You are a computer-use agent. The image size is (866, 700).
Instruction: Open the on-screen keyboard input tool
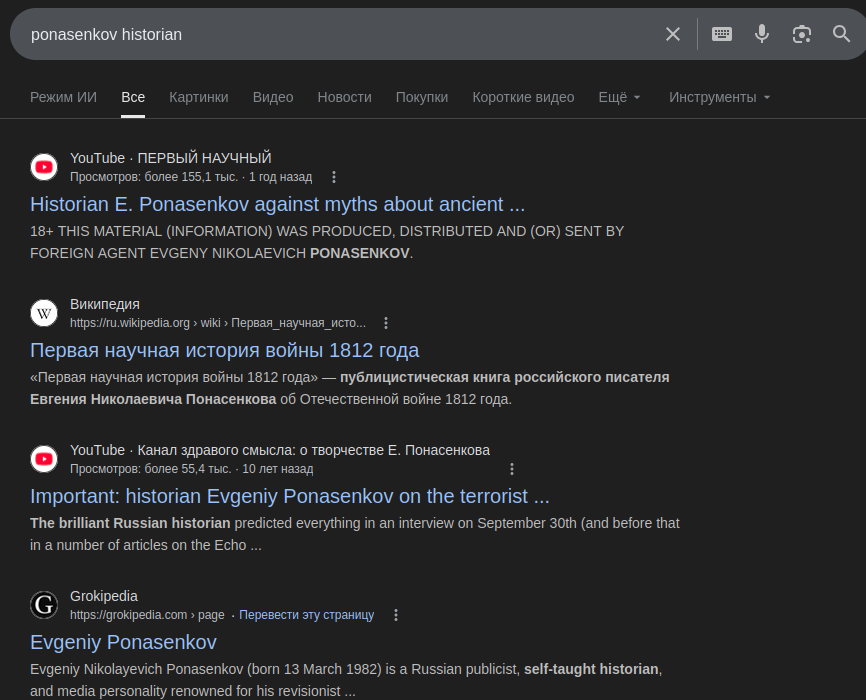722,34
